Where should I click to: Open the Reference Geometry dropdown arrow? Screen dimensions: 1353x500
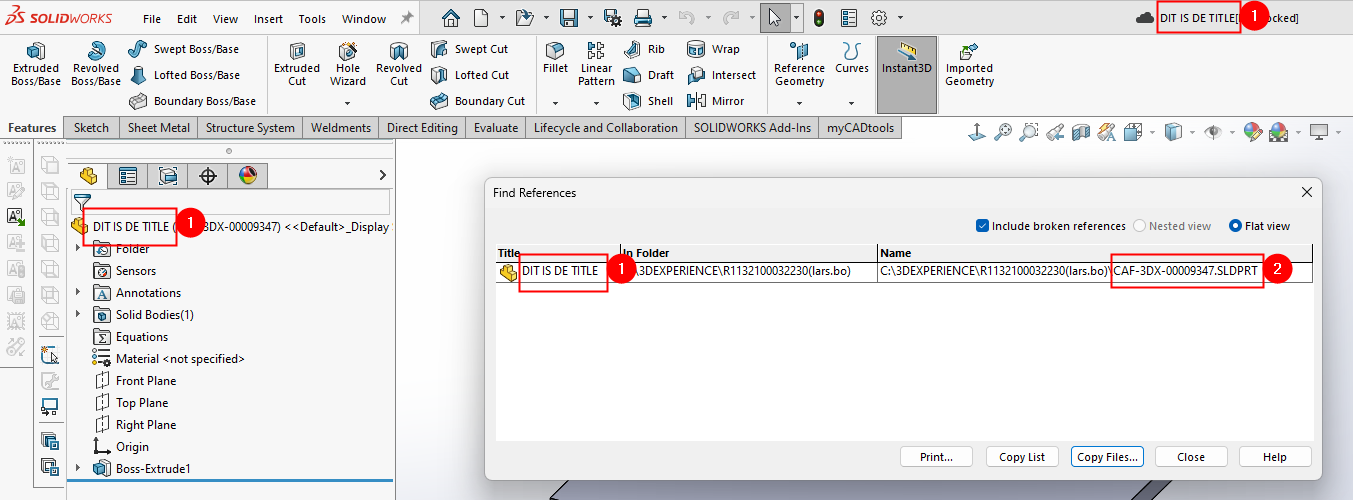pyautogui.click(x=799, y=103)
